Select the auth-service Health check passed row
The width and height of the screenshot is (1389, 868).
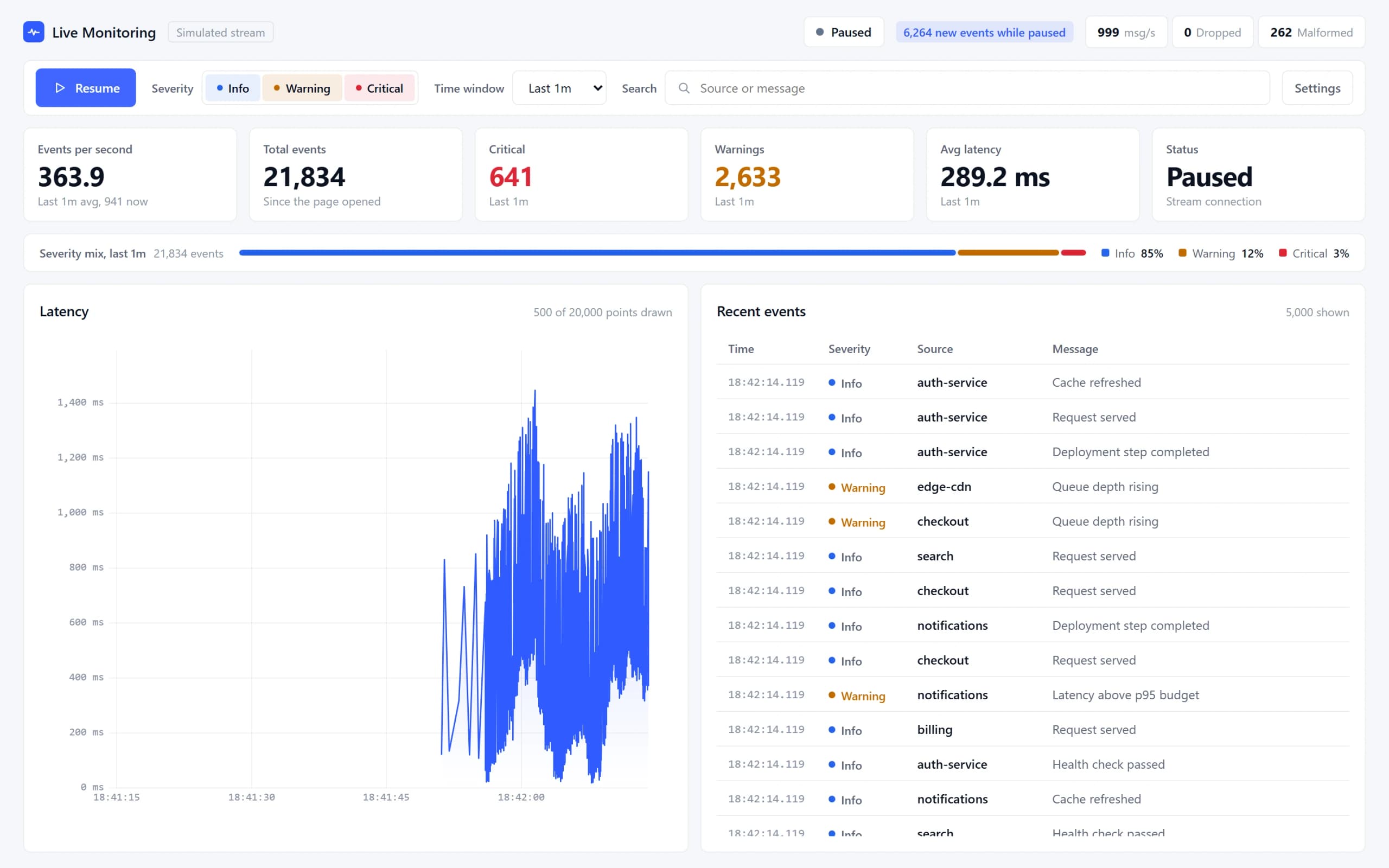(x=1033, y=764)
